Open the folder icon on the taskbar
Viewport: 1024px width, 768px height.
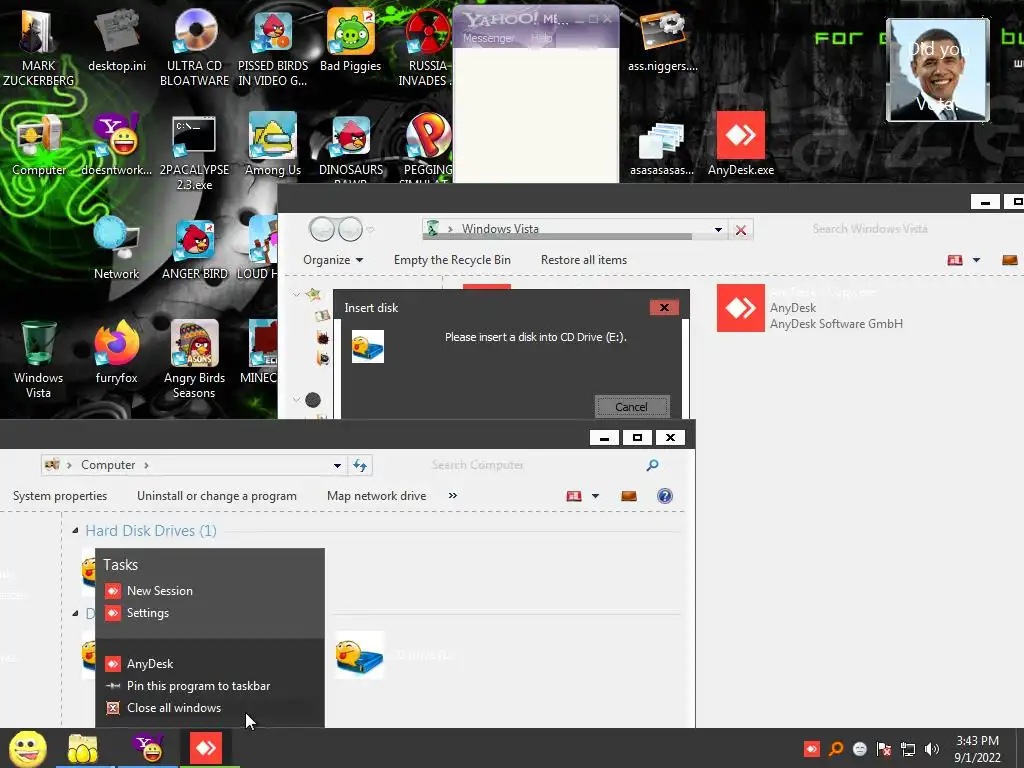[83, 748]
